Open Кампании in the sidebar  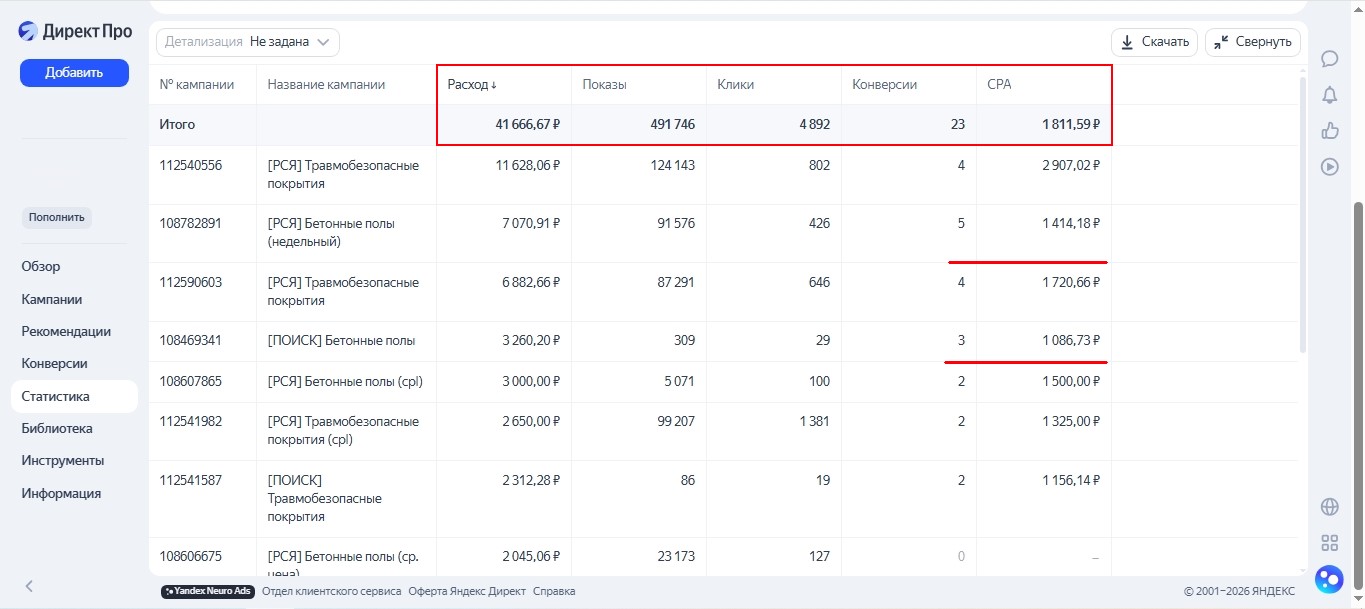click(x=52, y=299)
